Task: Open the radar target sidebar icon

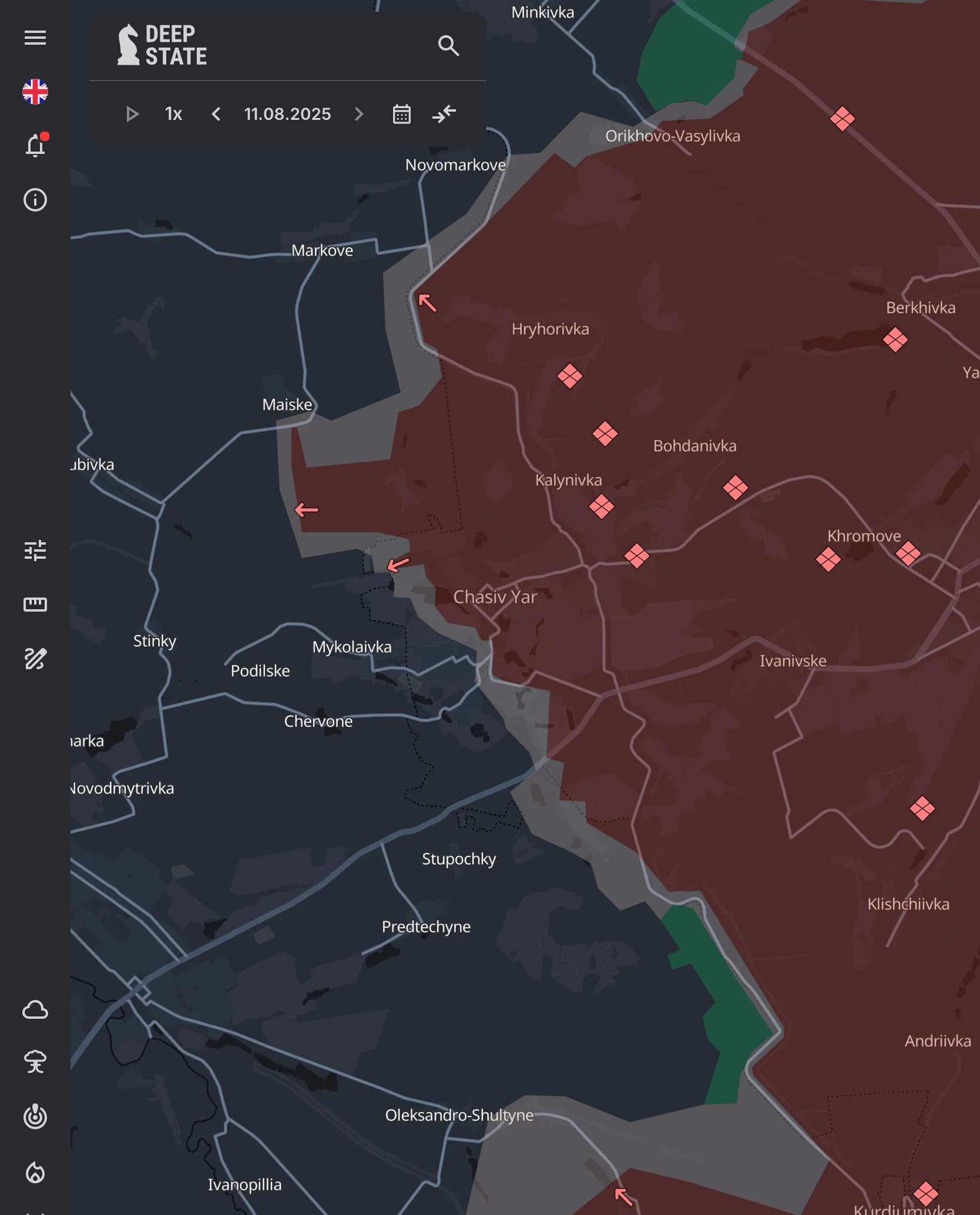Action: 35,1116
